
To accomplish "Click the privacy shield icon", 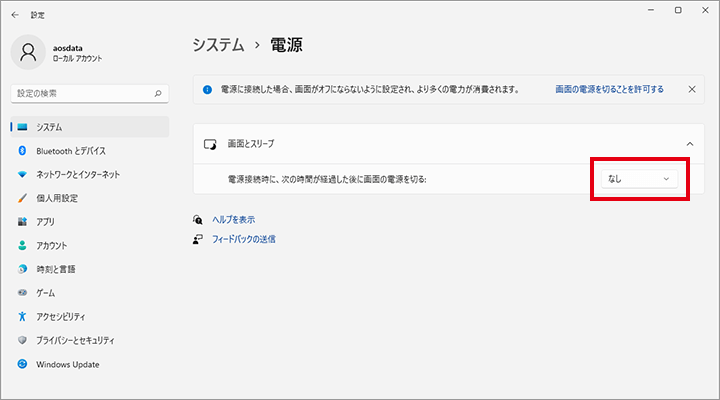I will (x=22, y=340).
